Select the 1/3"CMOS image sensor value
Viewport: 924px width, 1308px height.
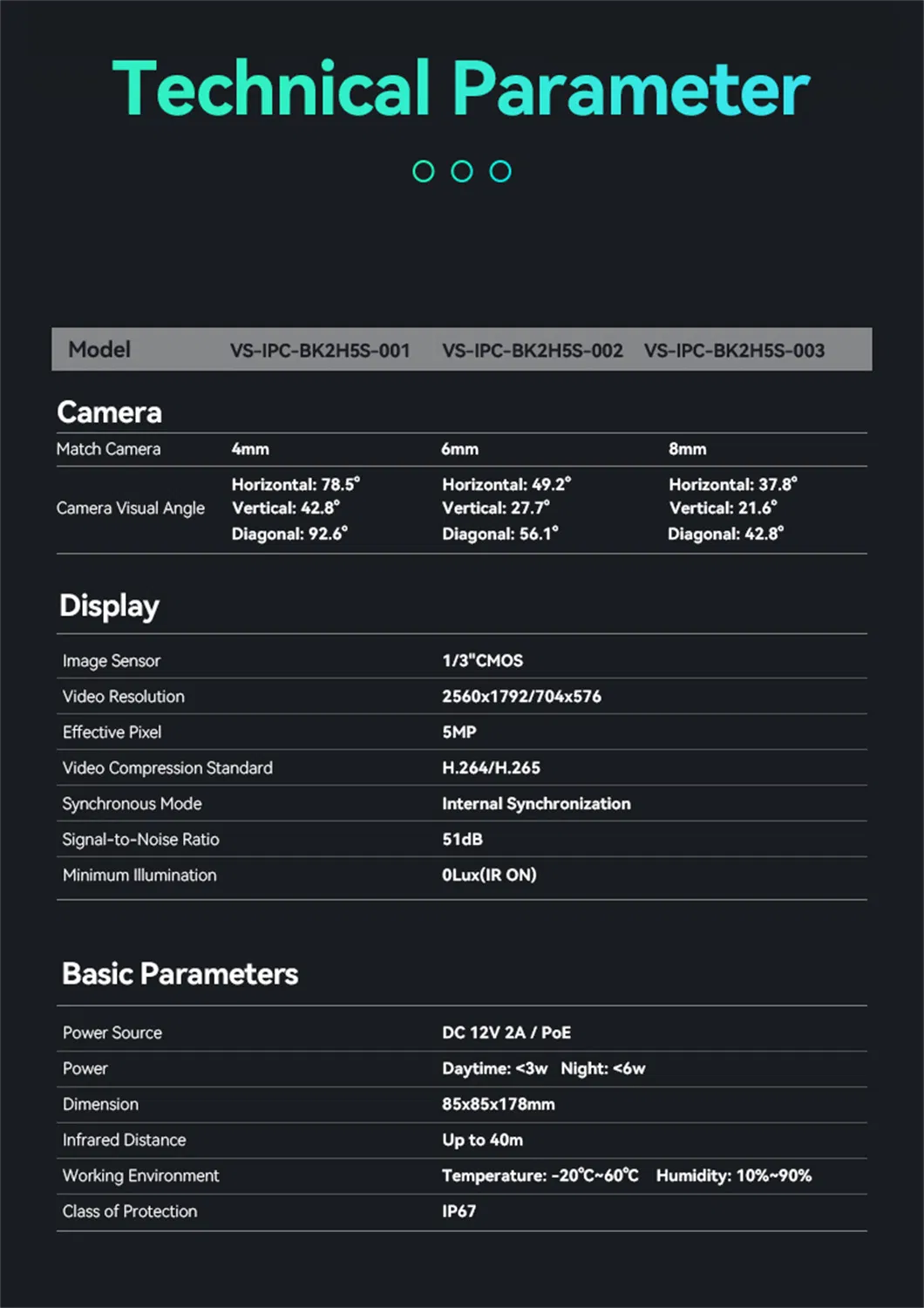[481, 660]
